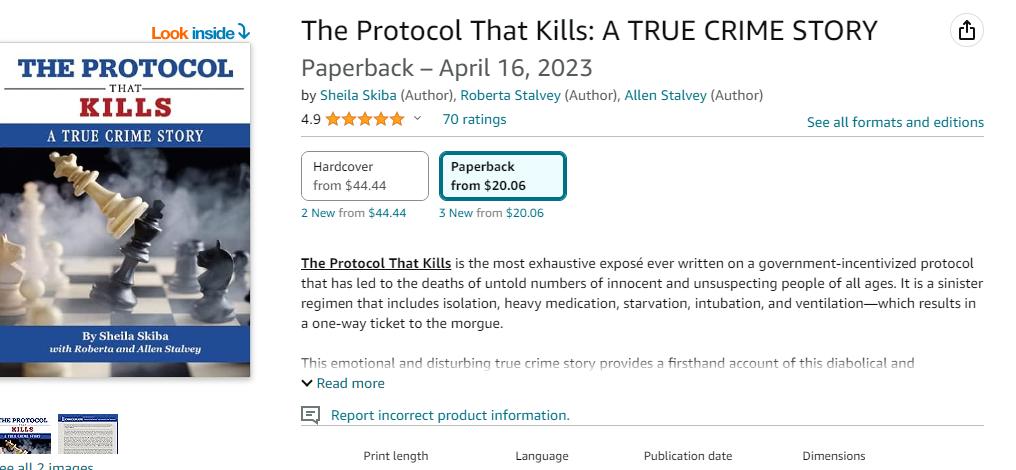Expand the description with Read more
Screen dimensions: 1016x470
tap(342, 383)
